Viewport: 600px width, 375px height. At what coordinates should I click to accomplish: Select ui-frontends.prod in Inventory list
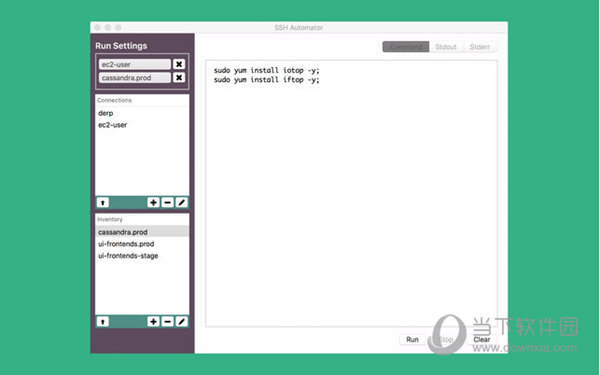pos(142,244)
